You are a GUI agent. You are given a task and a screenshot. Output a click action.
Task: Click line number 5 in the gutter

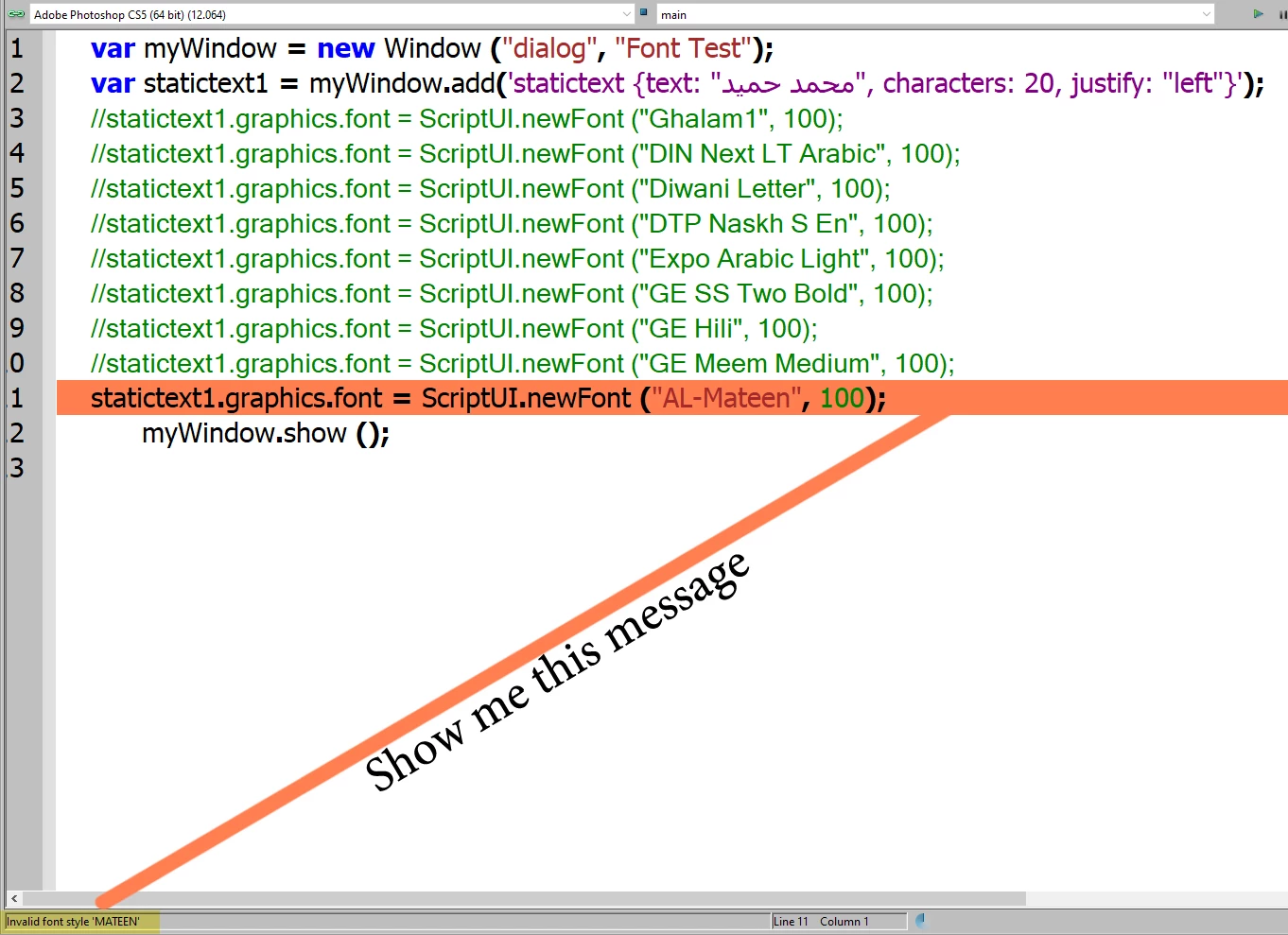[17, 188]
